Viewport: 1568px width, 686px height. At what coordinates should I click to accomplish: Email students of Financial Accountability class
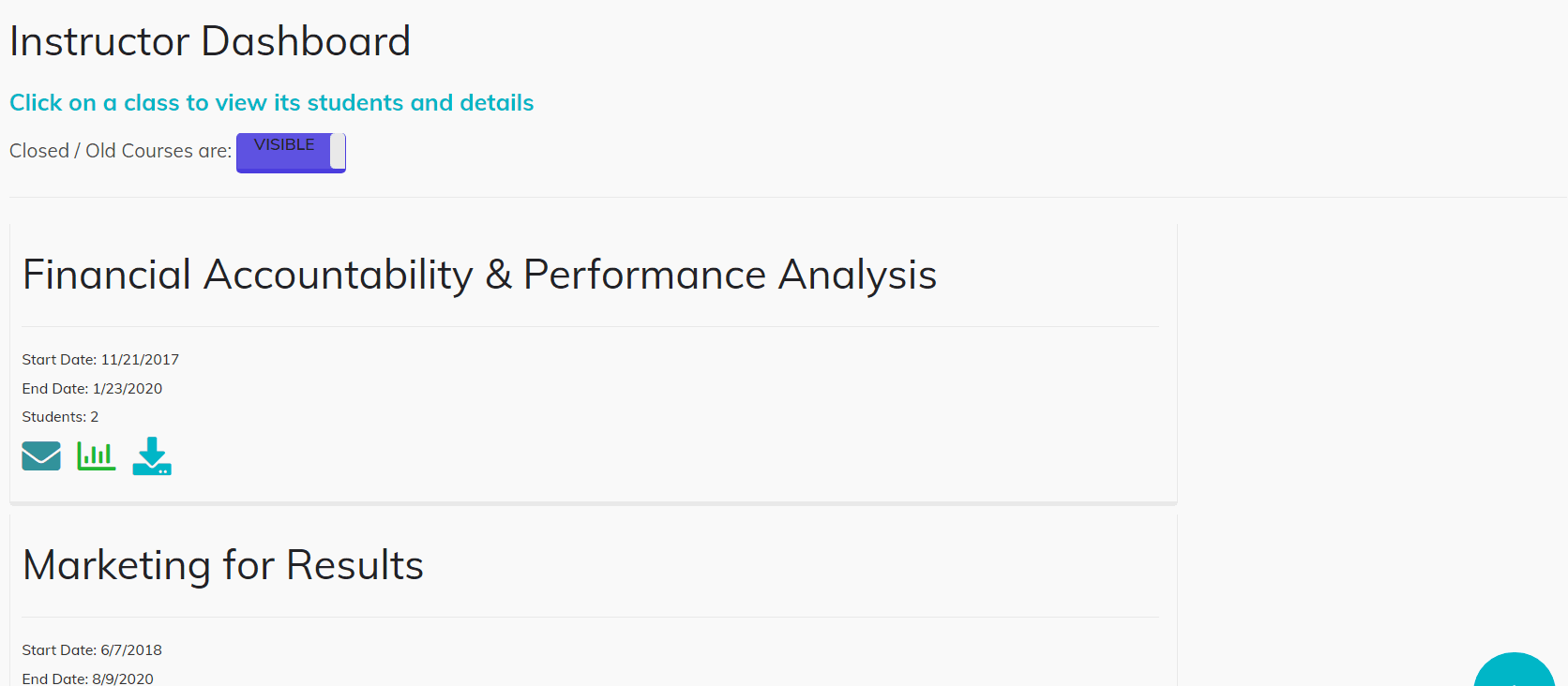tap(41, 456)
